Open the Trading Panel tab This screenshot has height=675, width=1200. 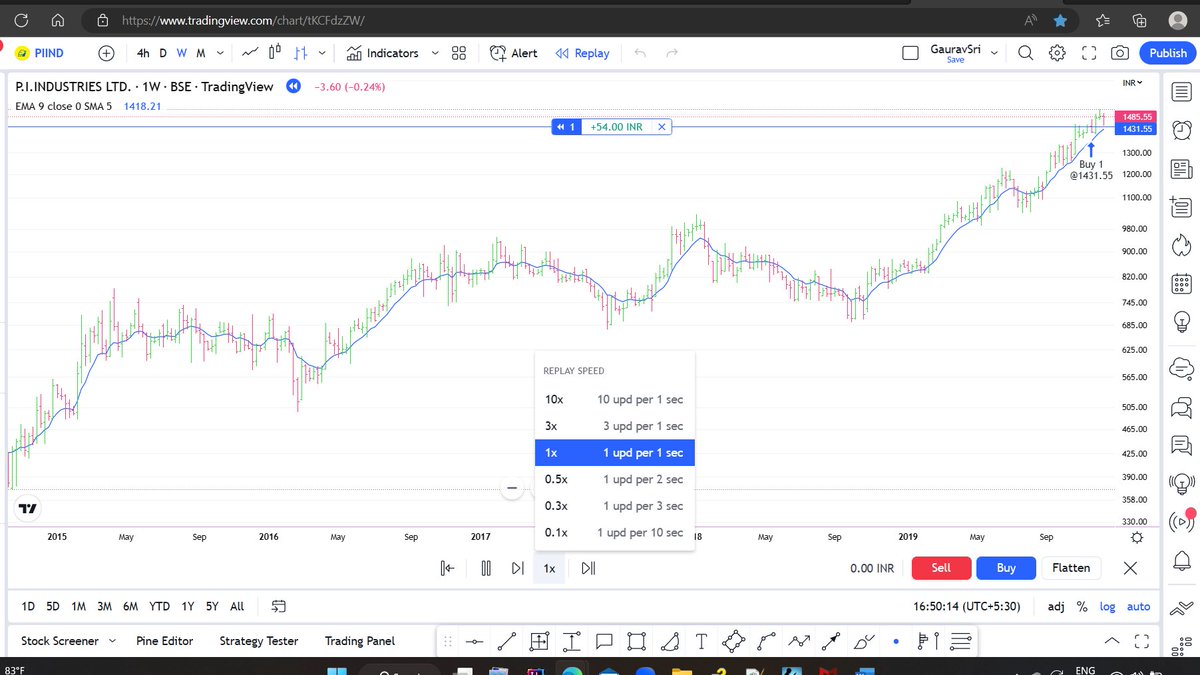click(360, 641)
